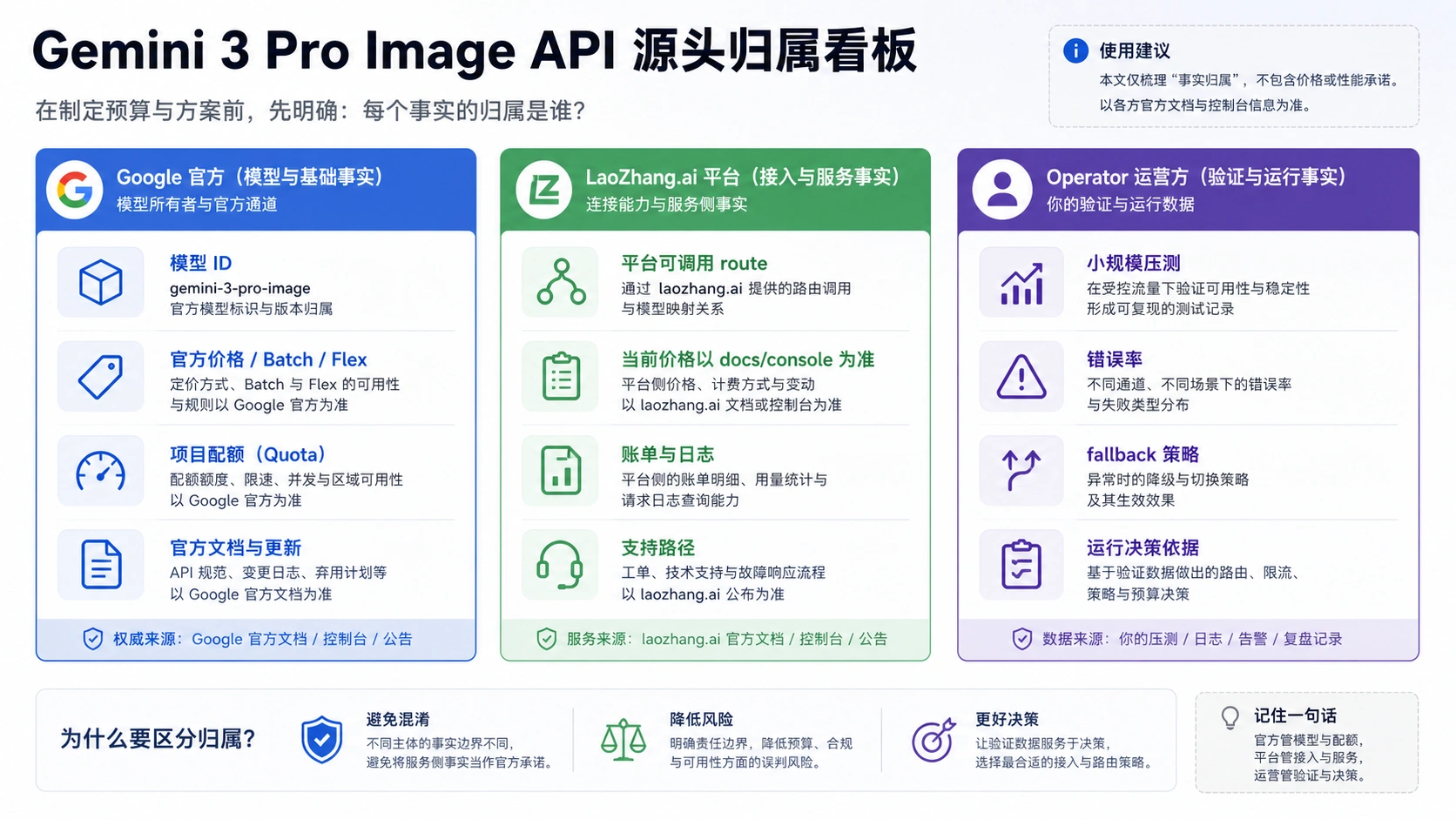Click the 服务来源 laozhang.ai footer text
The width and height of the screenshot is (1456, 819).
(x=726, y=639)
